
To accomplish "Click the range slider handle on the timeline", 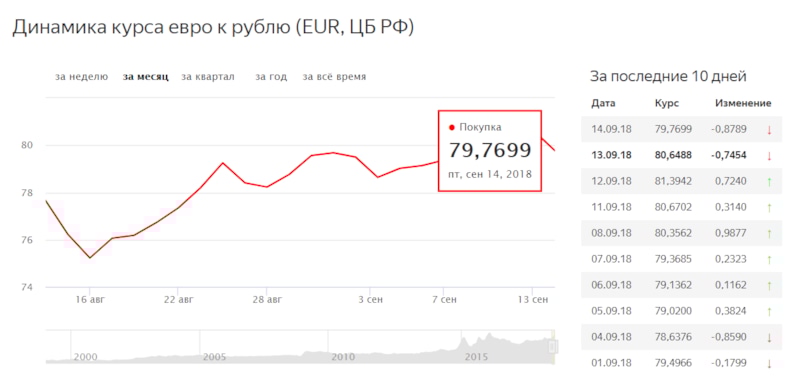I will coord(553,347).
